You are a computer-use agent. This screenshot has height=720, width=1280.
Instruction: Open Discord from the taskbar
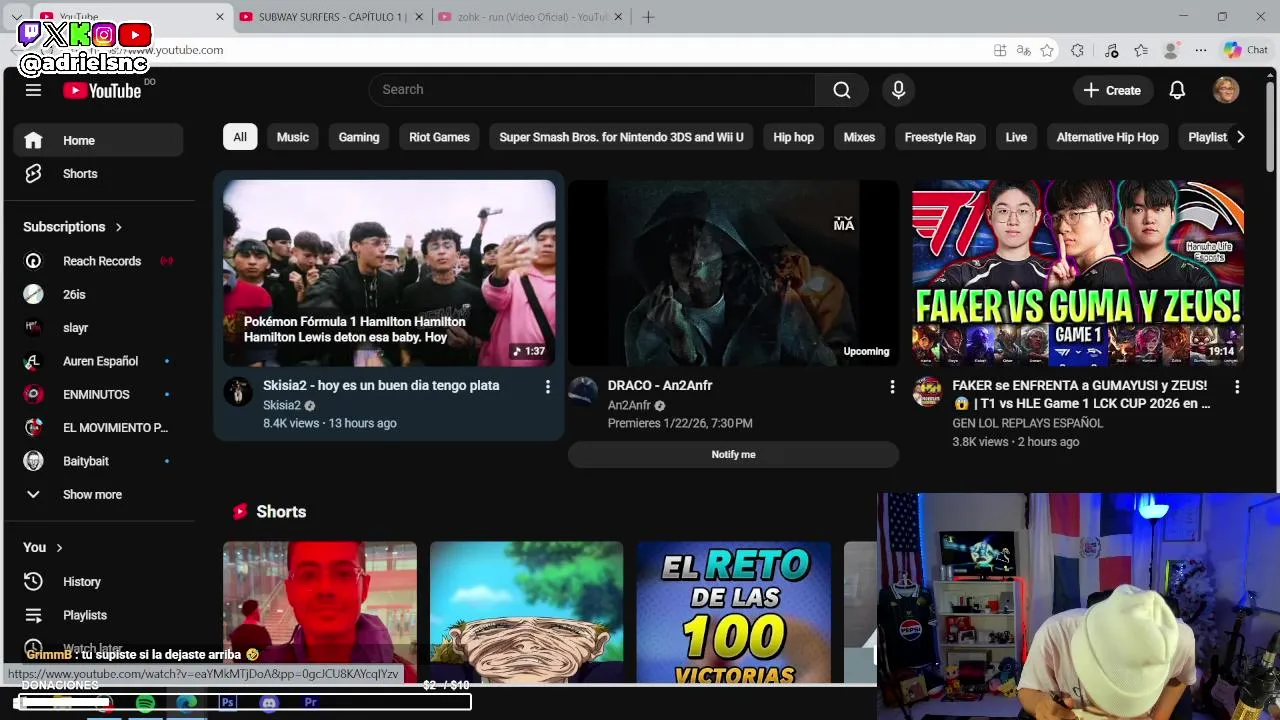coord(269,703)
